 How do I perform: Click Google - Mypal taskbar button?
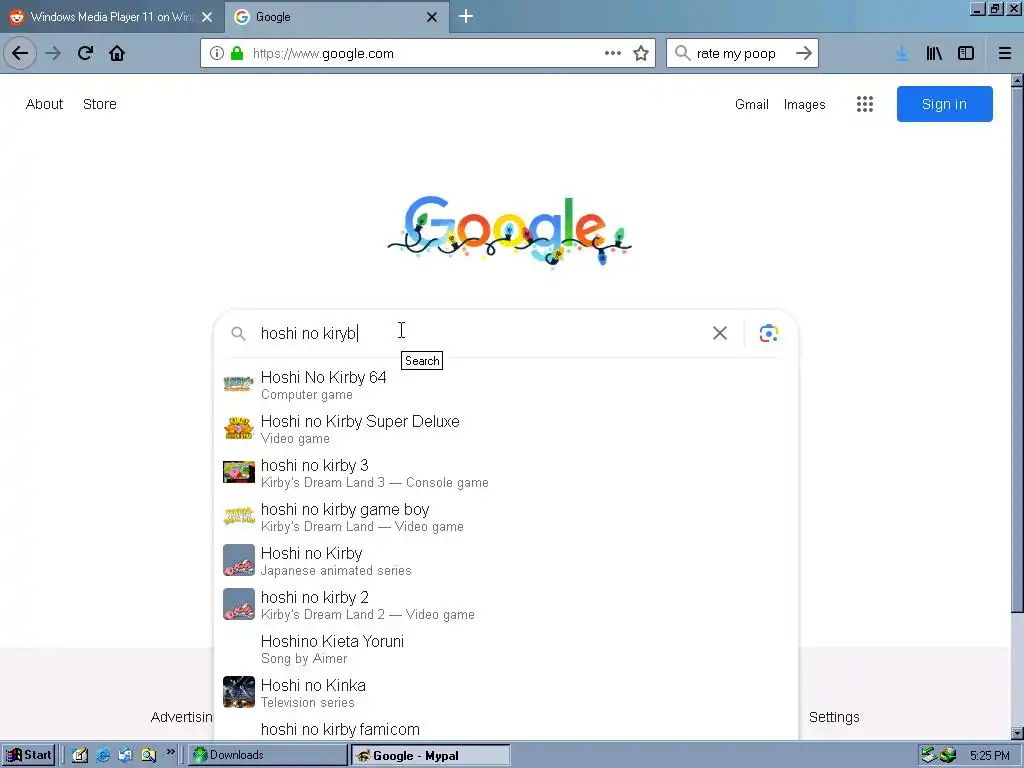coord(431,755)
